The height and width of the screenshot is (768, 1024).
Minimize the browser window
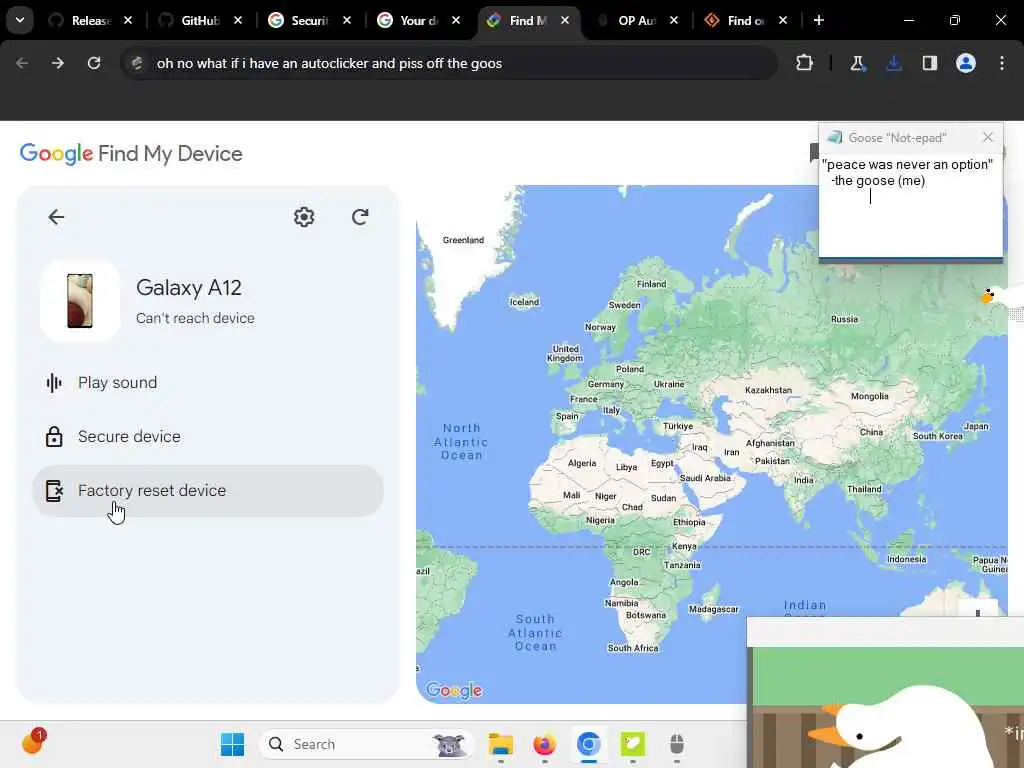tap(908, 20)
